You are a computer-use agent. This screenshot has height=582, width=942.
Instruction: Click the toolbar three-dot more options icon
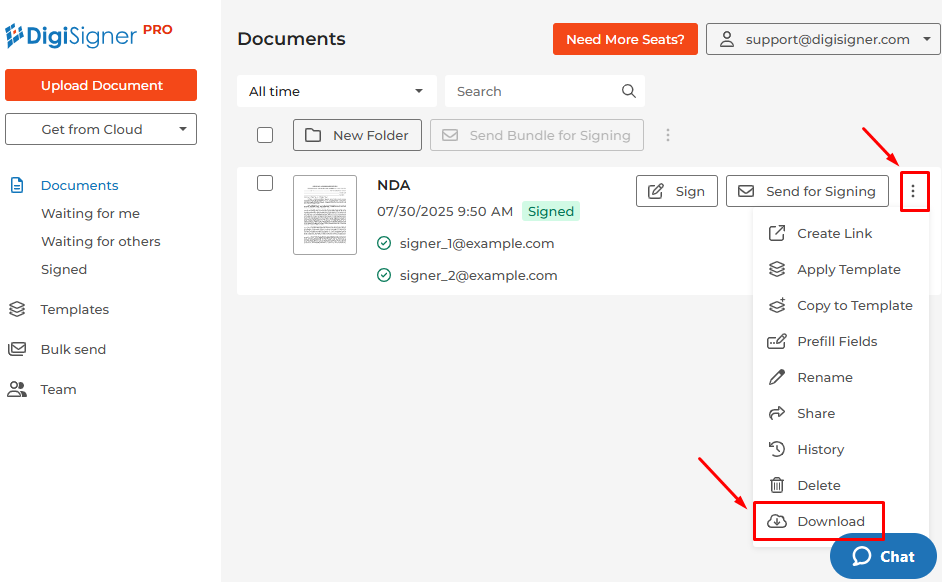[668, 135]
